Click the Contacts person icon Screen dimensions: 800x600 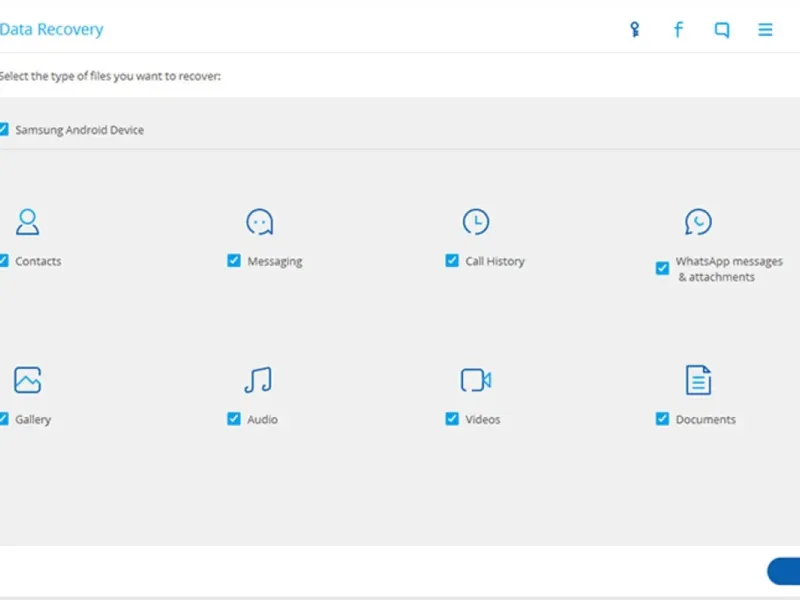(x=28, y=221)
